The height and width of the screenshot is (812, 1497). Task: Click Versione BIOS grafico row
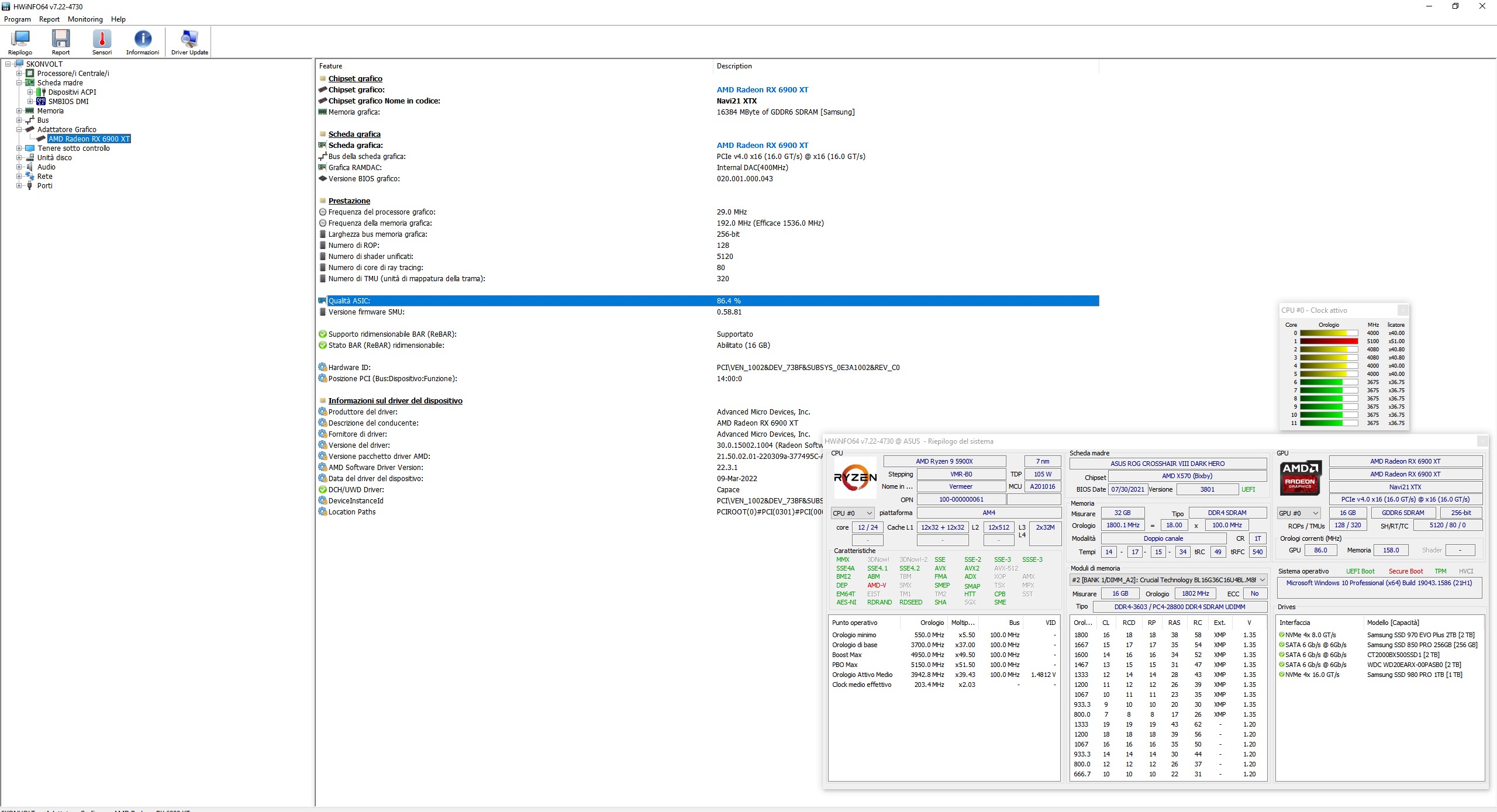tap(708, 178)
